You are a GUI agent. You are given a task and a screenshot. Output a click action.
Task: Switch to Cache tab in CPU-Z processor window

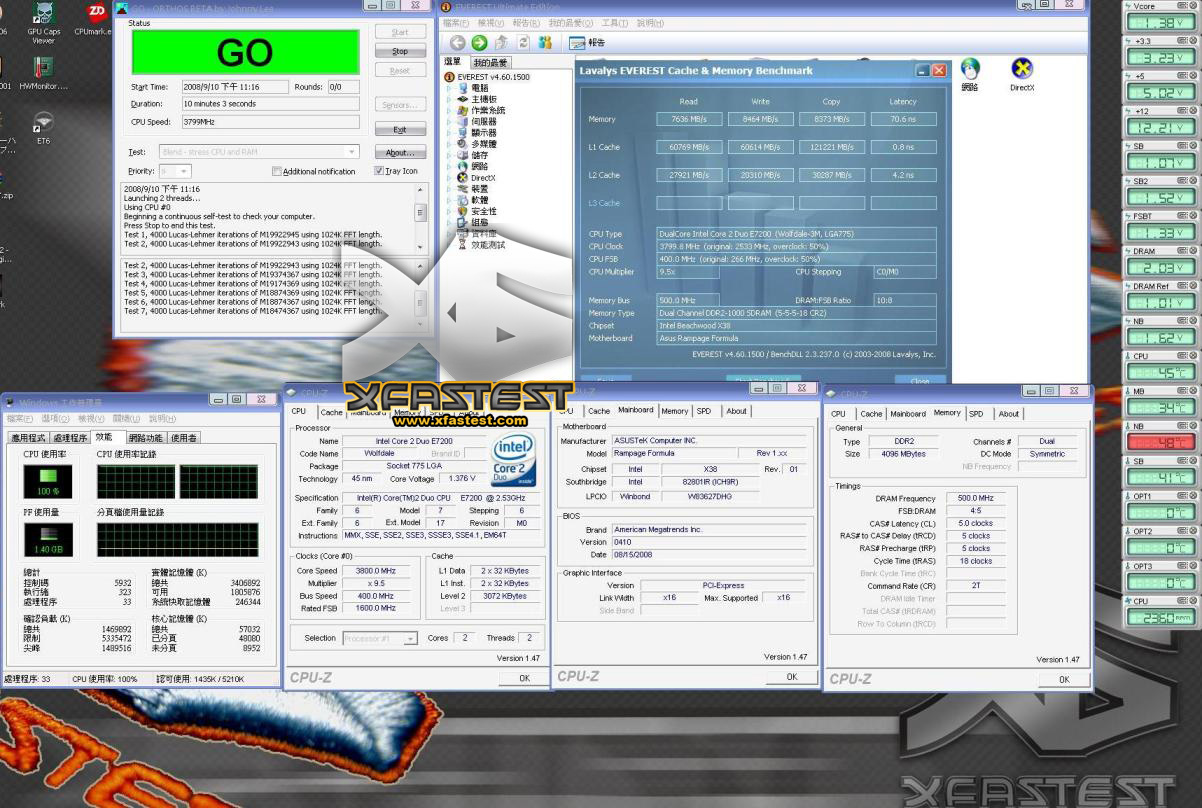(x=332, y=412)
